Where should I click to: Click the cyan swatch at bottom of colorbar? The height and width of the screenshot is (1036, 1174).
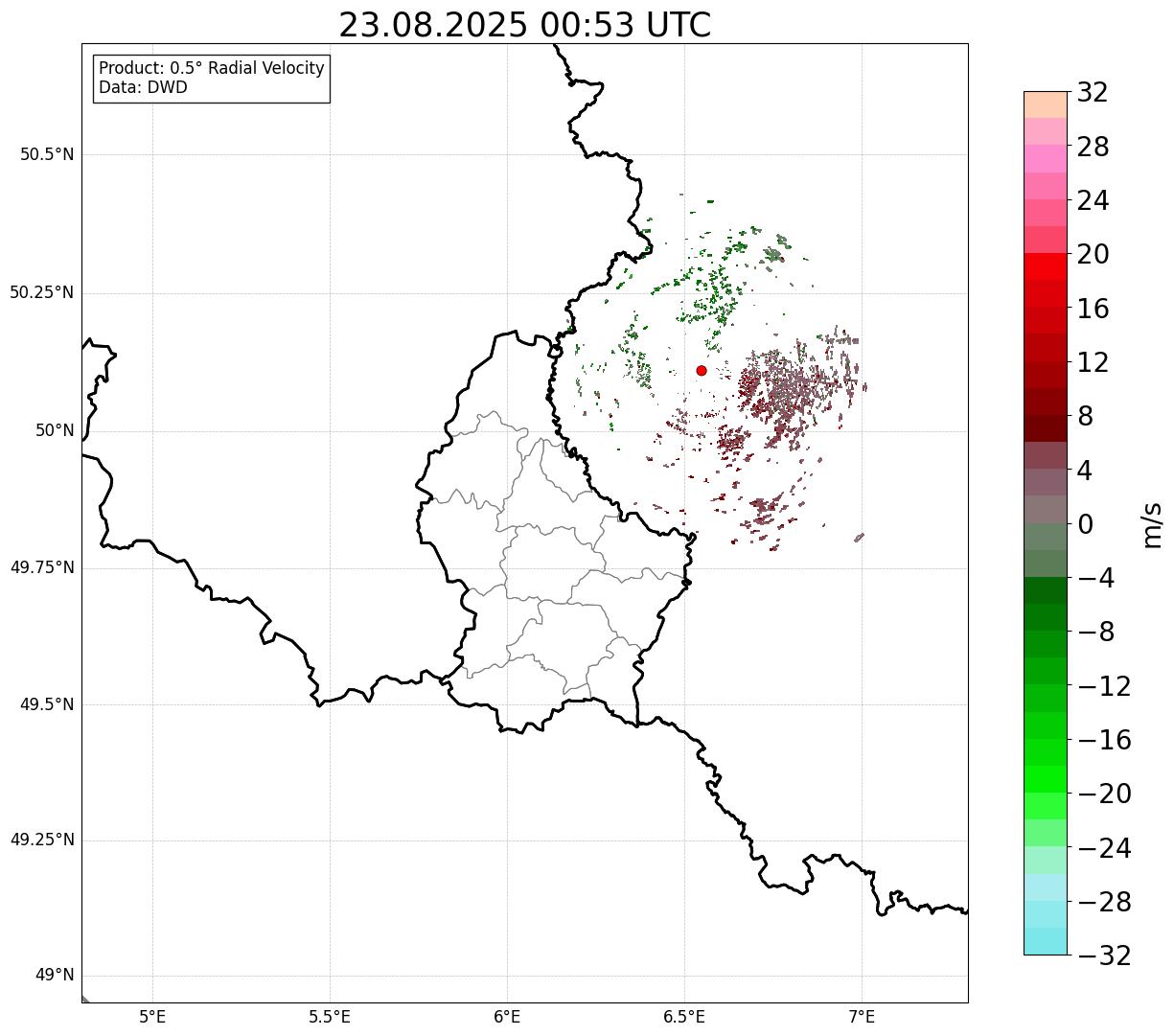tap(1046, 941)
